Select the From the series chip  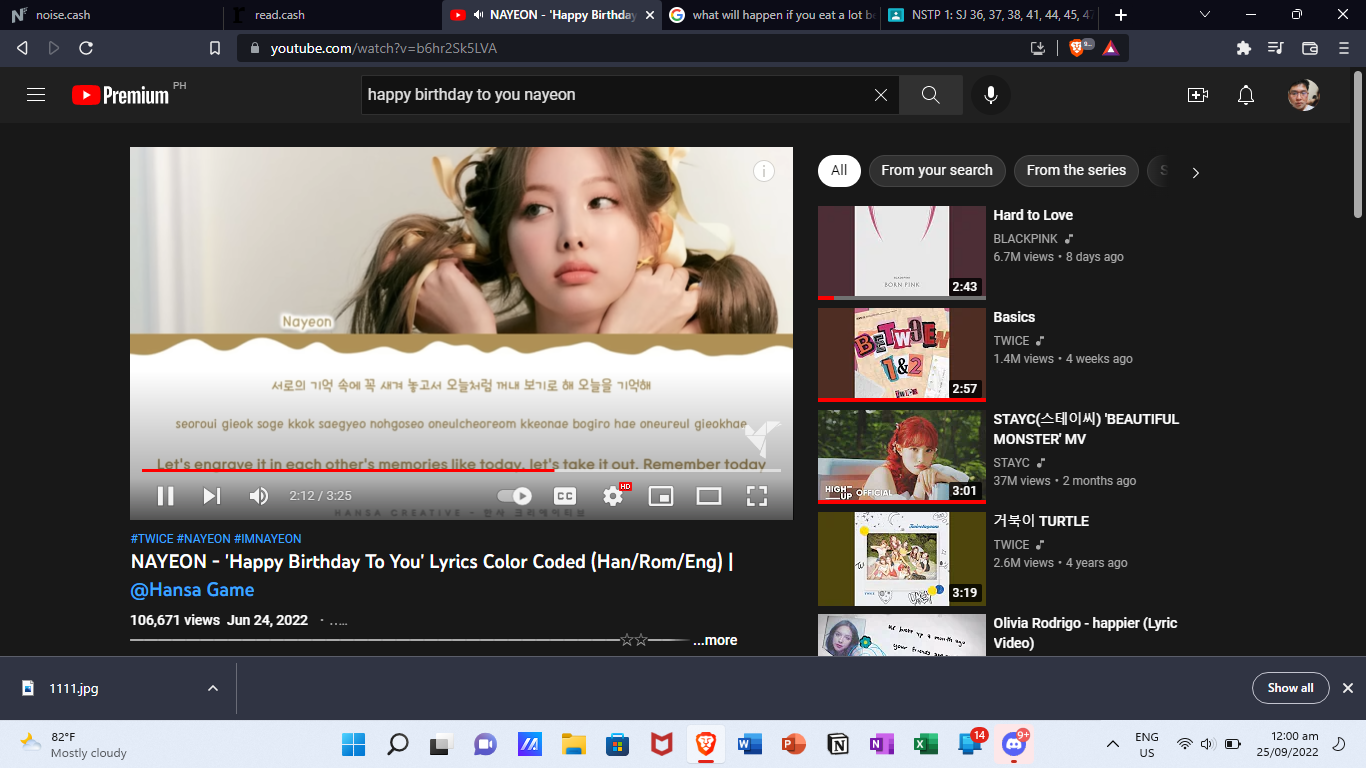click(1076, 171)
